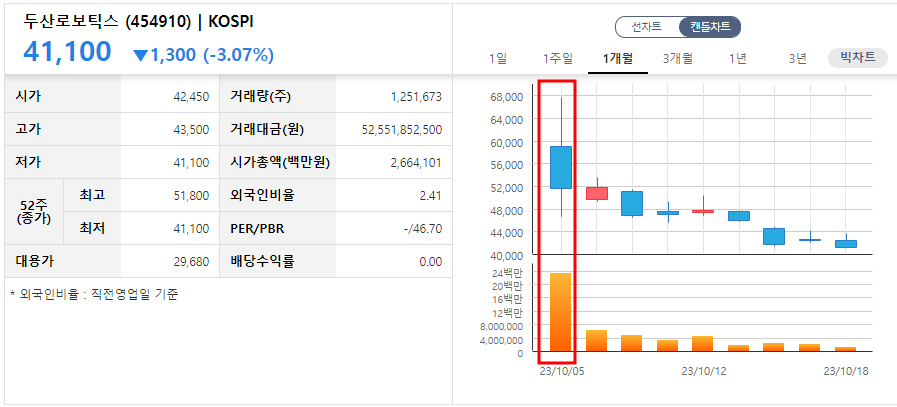Click the 40,000 price axis label
This screenshot has width=897, height=407.
(x=507, y=255)
